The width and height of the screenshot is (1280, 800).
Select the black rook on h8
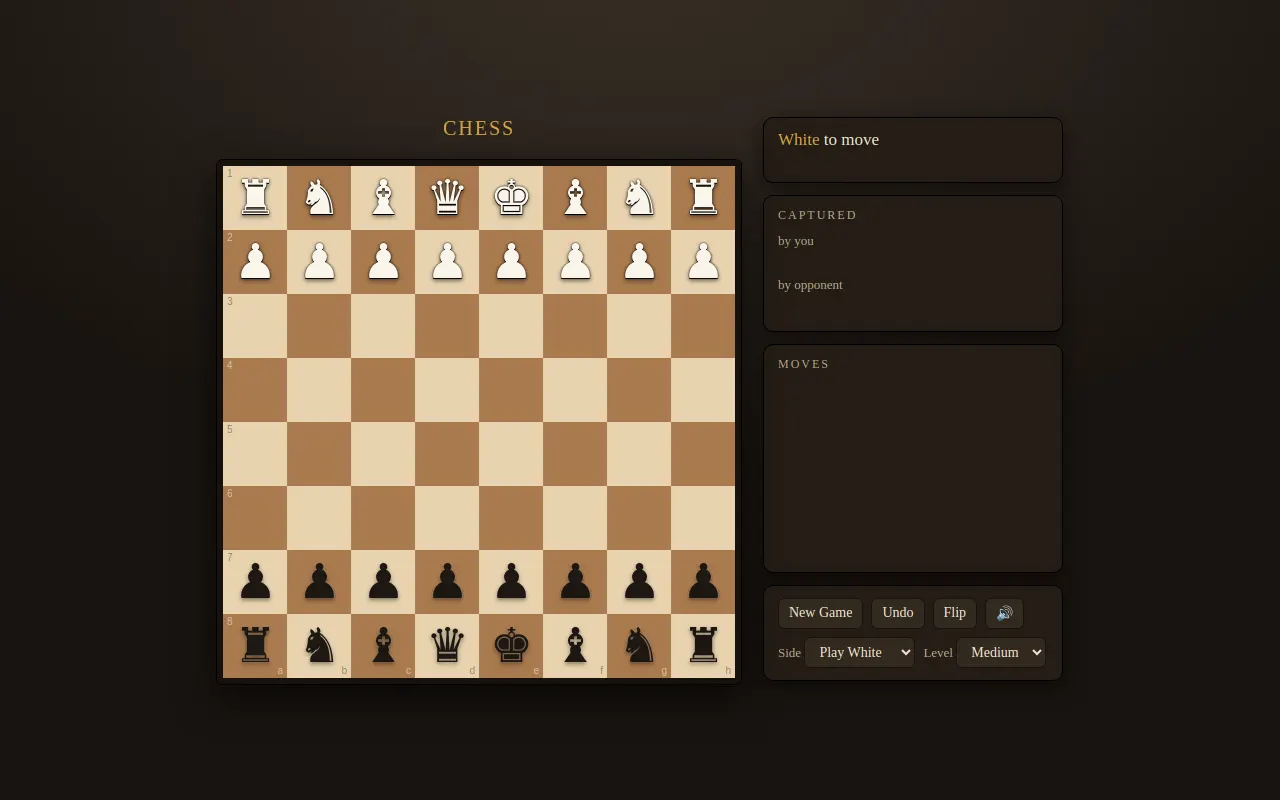coord(703,646)
